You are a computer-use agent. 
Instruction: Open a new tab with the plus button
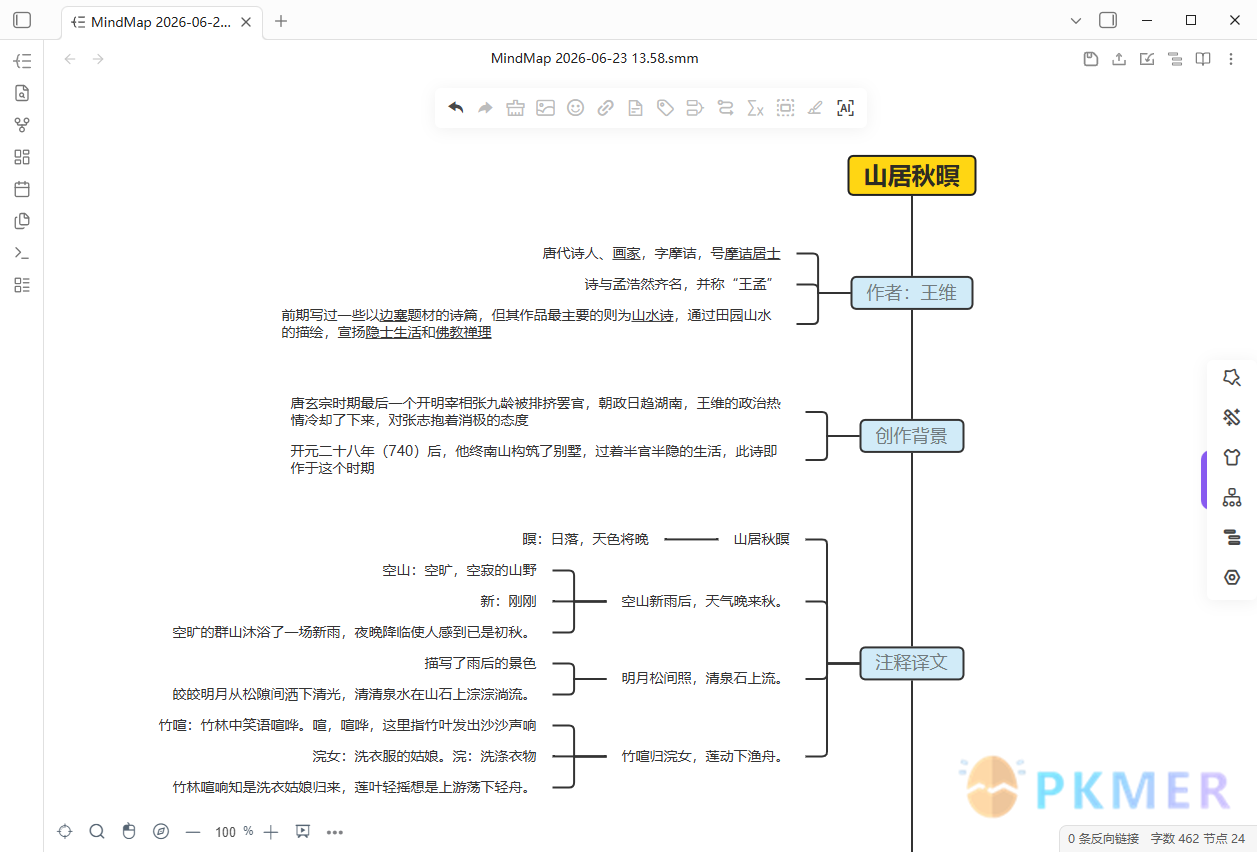point(281,21)
